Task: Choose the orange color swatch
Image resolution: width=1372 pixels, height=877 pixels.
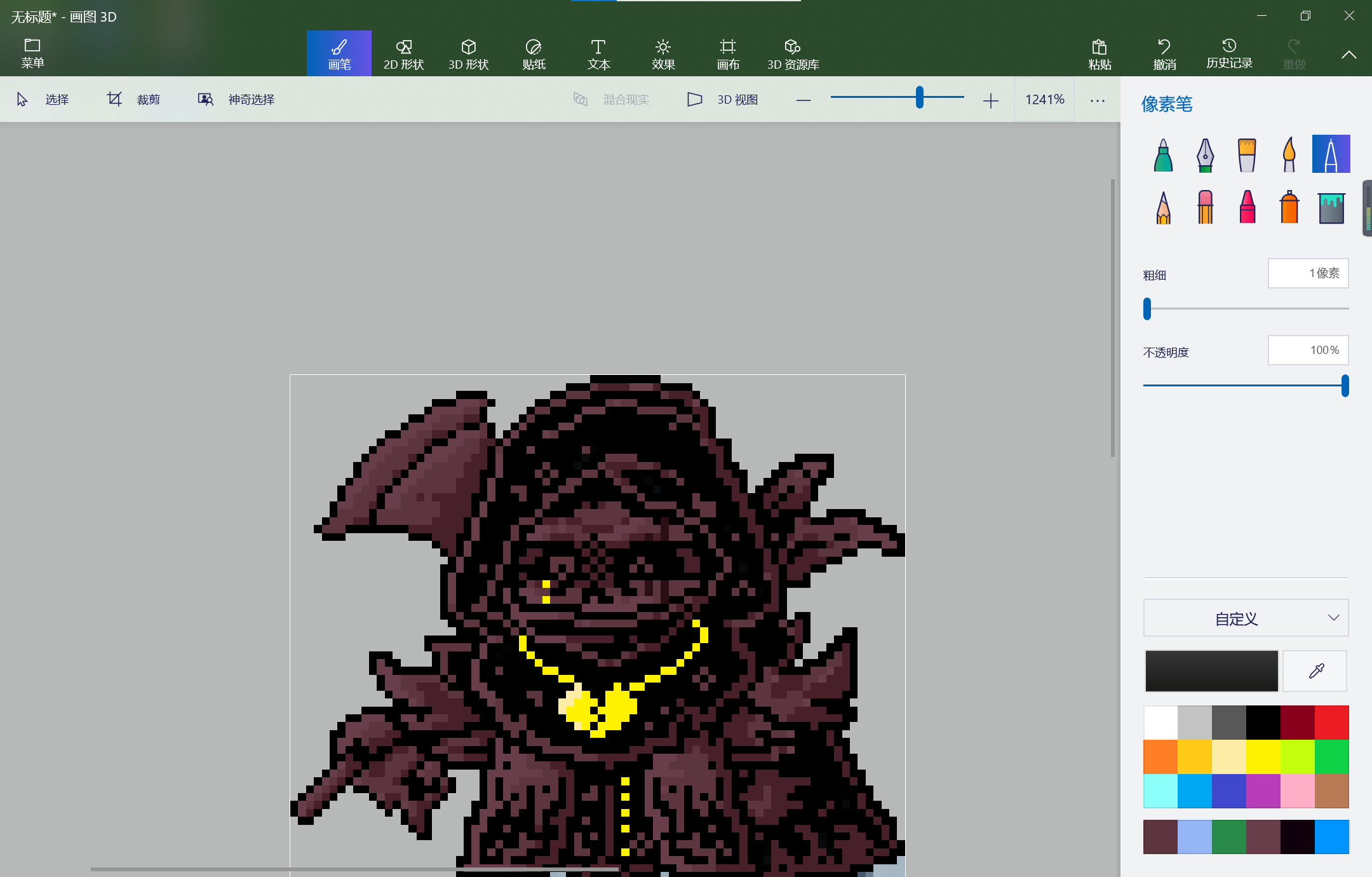Action: (x=1160, y=757)
